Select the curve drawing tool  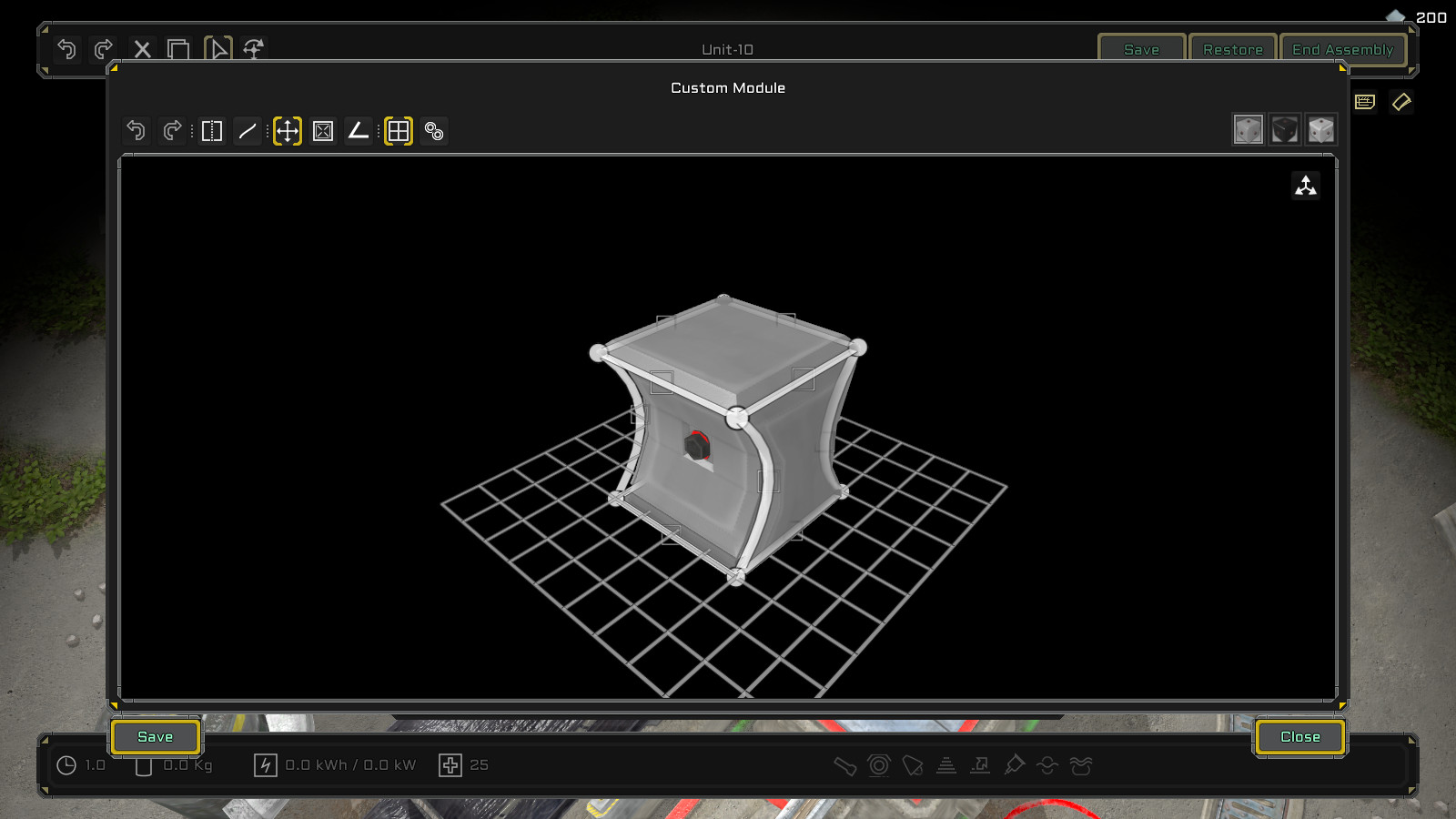point(247,130)
